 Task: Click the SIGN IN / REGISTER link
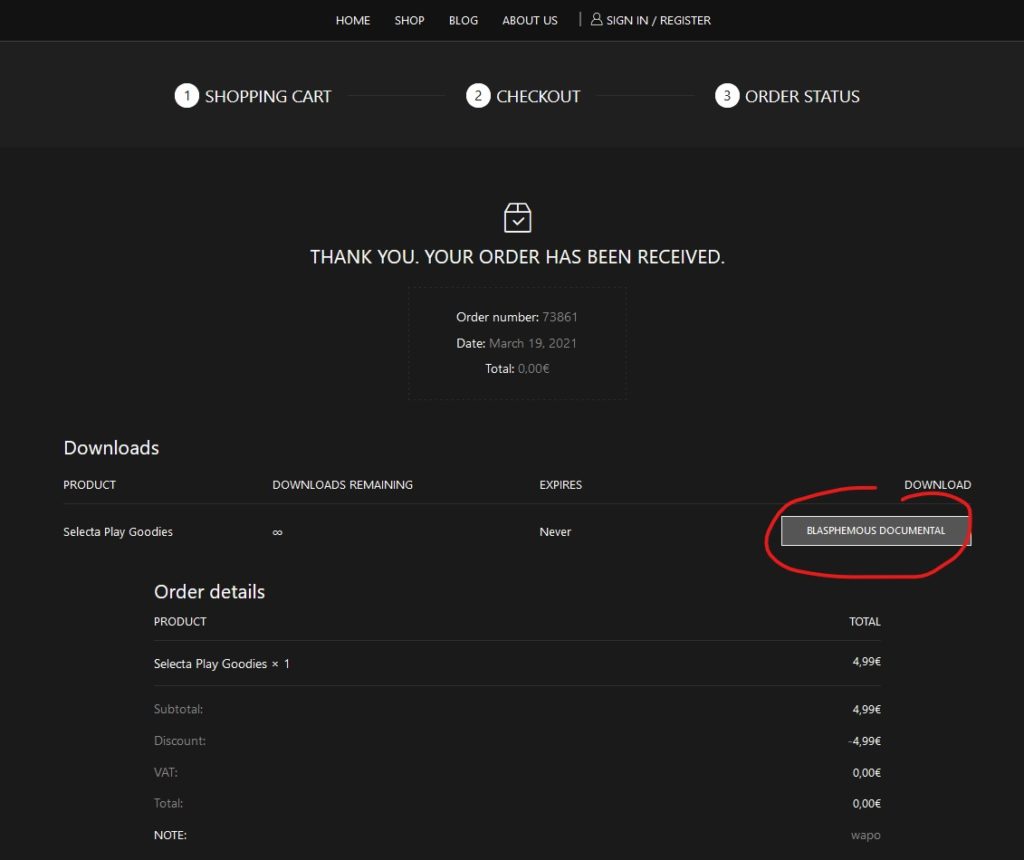click(x=658, y=20)
